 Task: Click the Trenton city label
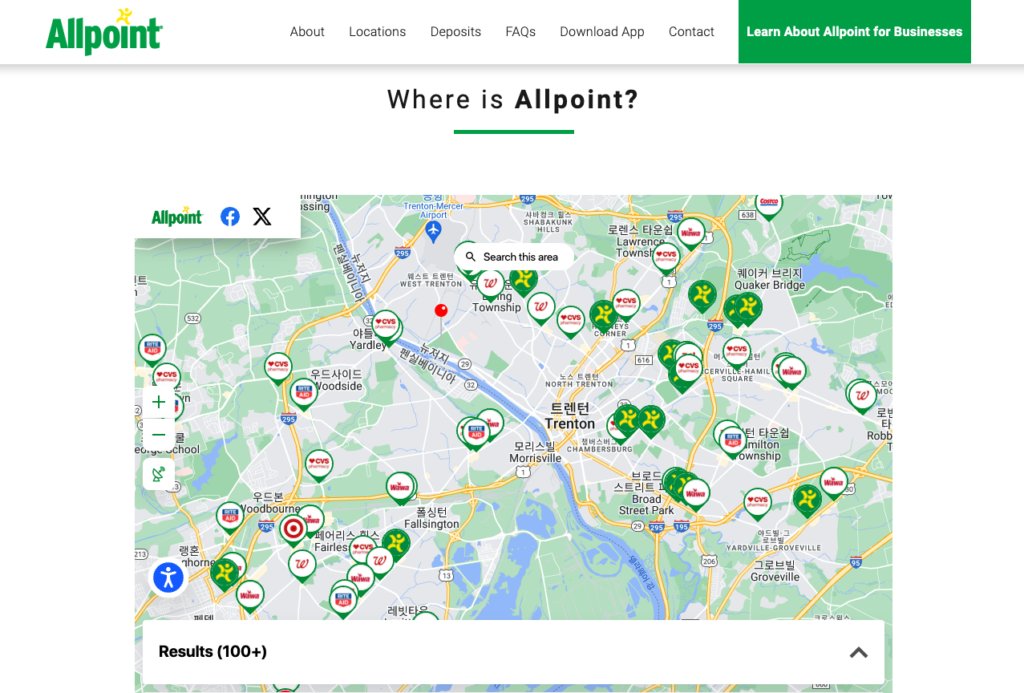pyautogui.click(x=569, y=416)
